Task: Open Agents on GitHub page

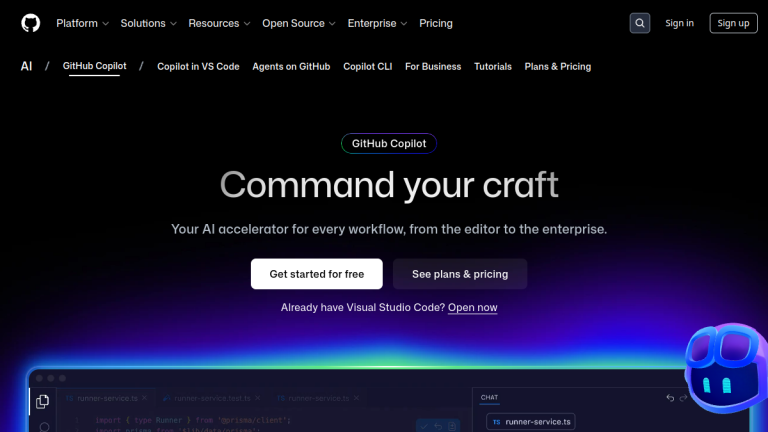Action: pos(291,67)
